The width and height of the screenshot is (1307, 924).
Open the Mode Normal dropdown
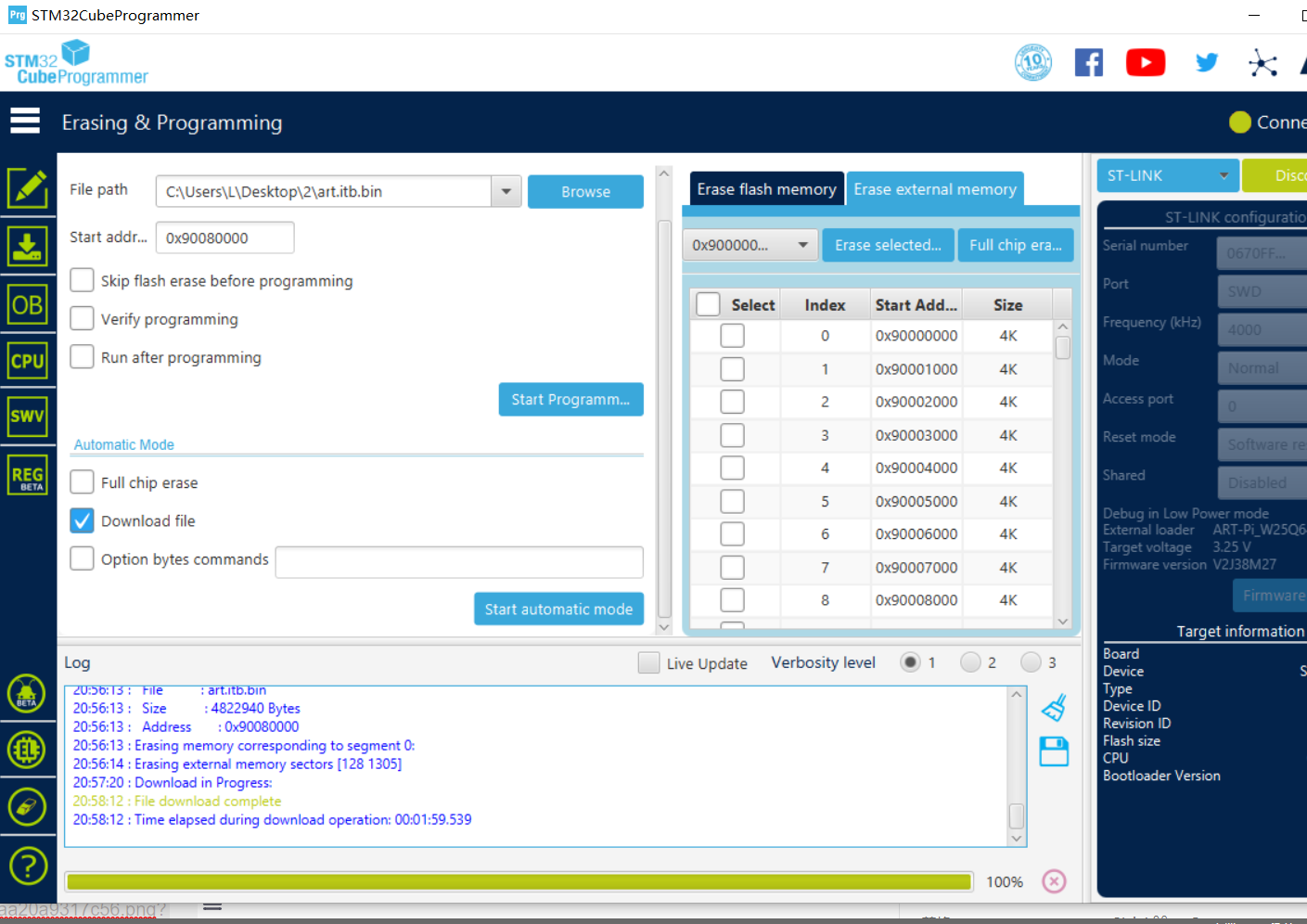[x=1262, y=368]
